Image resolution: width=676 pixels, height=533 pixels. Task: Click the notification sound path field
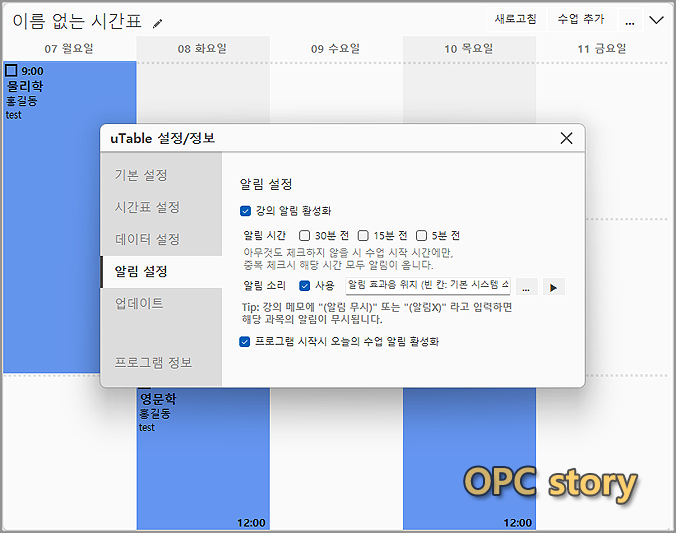click(x=428, y=285)
